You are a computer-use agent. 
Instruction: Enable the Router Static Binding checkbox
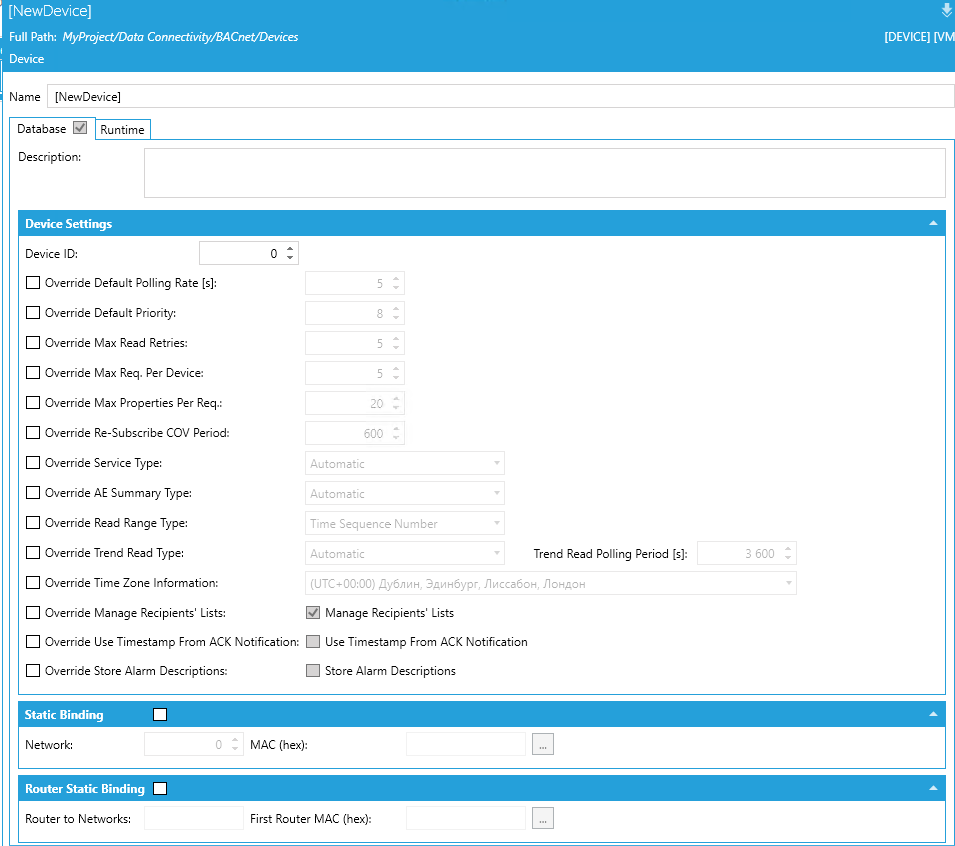click(x=160, y=789)
